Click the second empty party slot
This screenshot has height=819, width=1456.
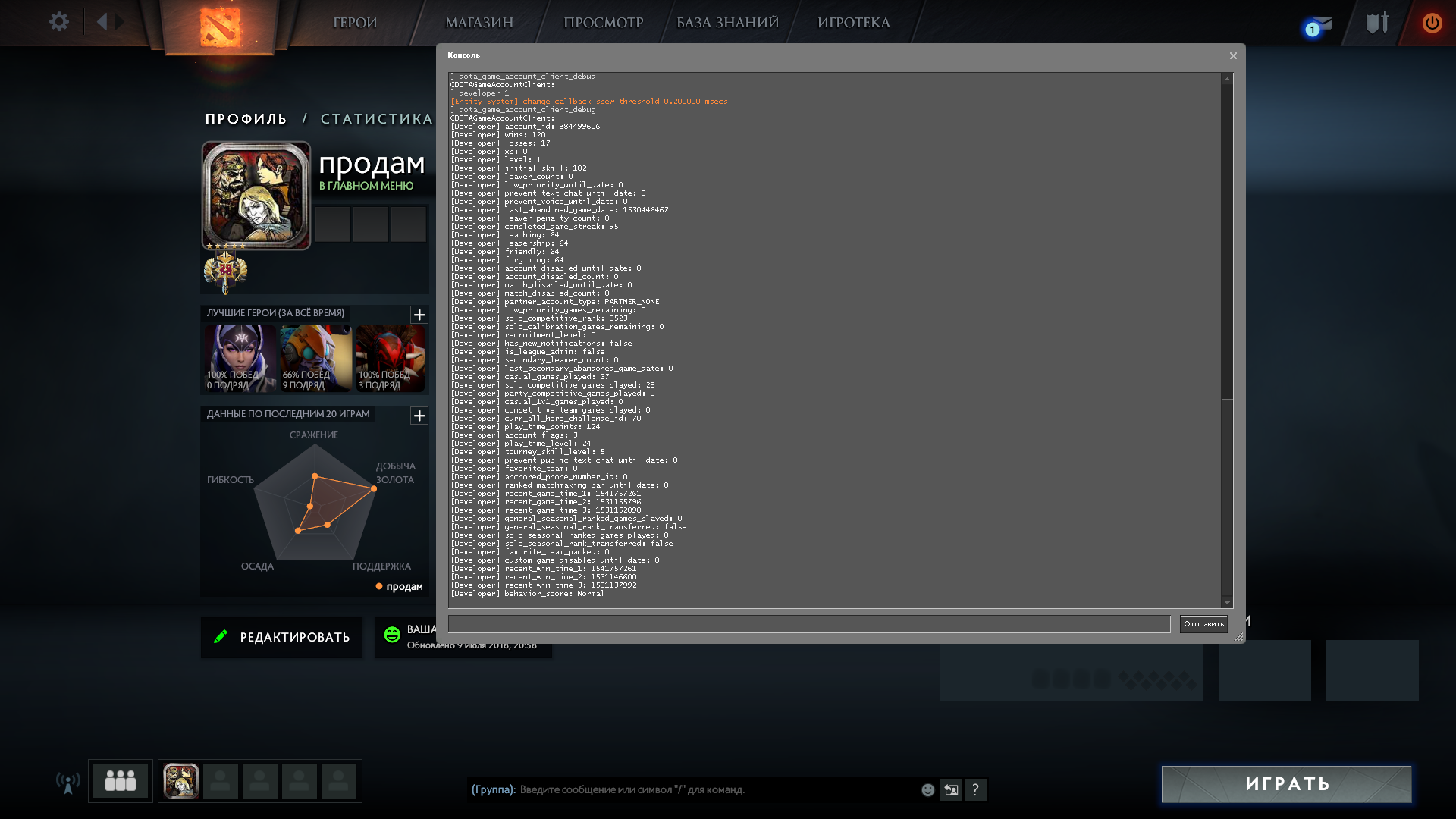point(260,781)
